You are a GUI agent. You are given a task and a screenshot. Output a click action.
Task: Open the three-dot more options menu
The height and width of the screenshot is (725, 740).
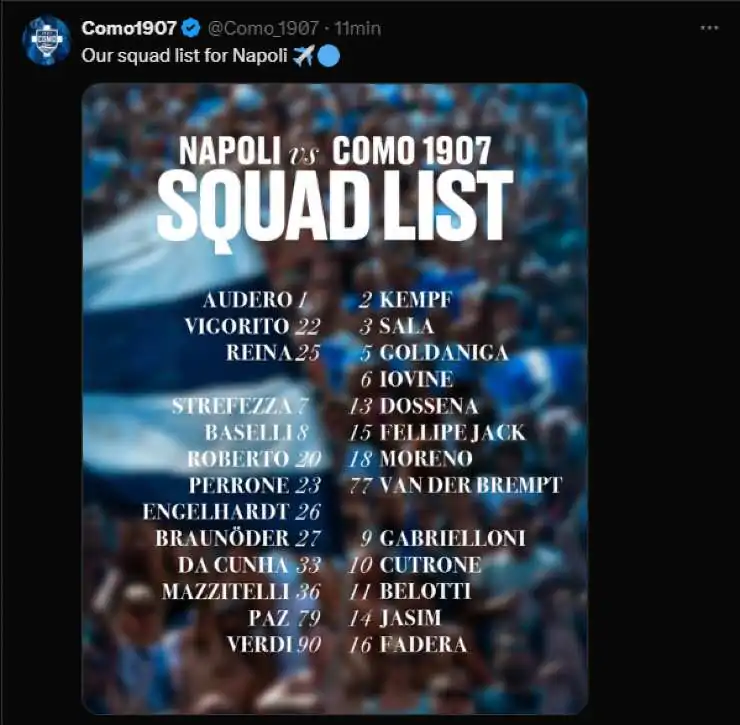(x=709, y=28)
